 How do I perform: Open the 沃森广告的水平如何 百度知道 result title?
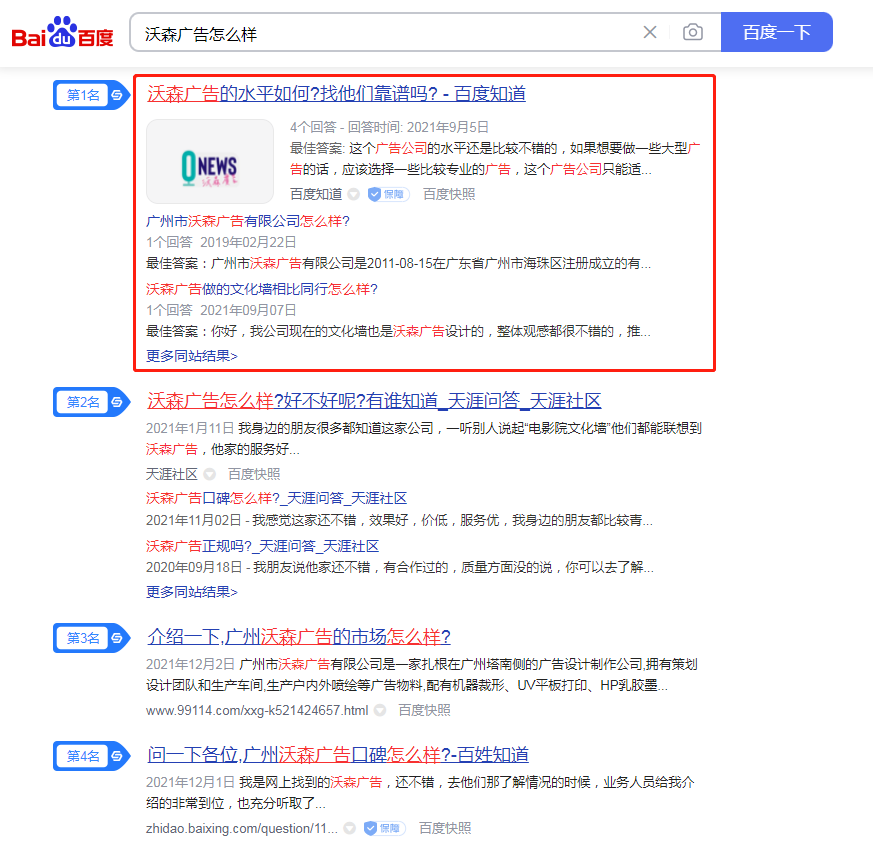(x=336, y=94)
